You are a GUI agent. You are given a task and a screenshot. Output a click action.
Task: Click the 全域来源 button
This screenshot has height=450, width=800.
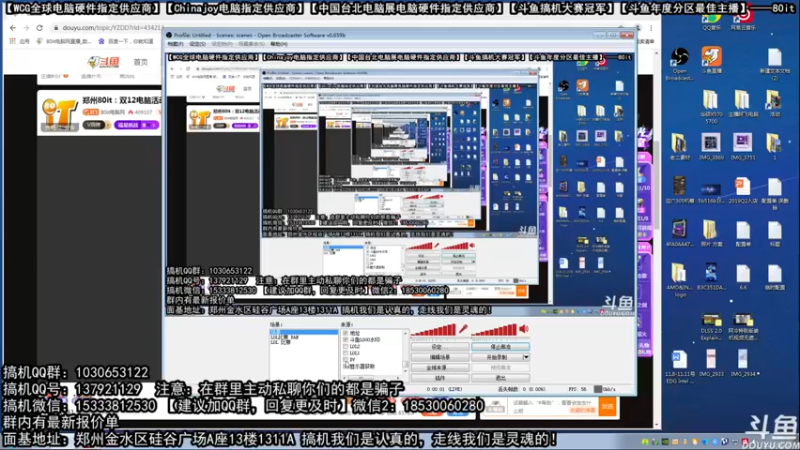(x=440, y=367)
